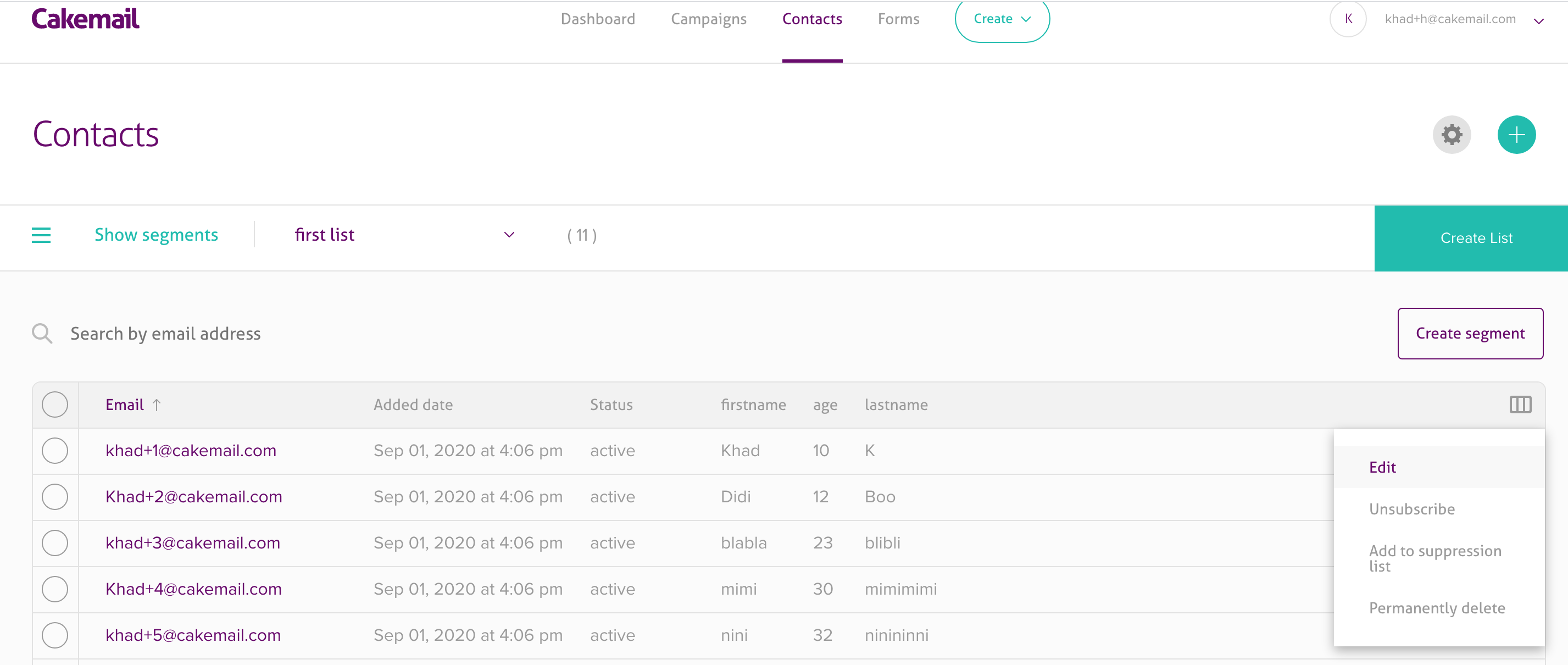Screen dimensions: 1568x665
Task: Click the green plus add button
Action: (1516, 135)
